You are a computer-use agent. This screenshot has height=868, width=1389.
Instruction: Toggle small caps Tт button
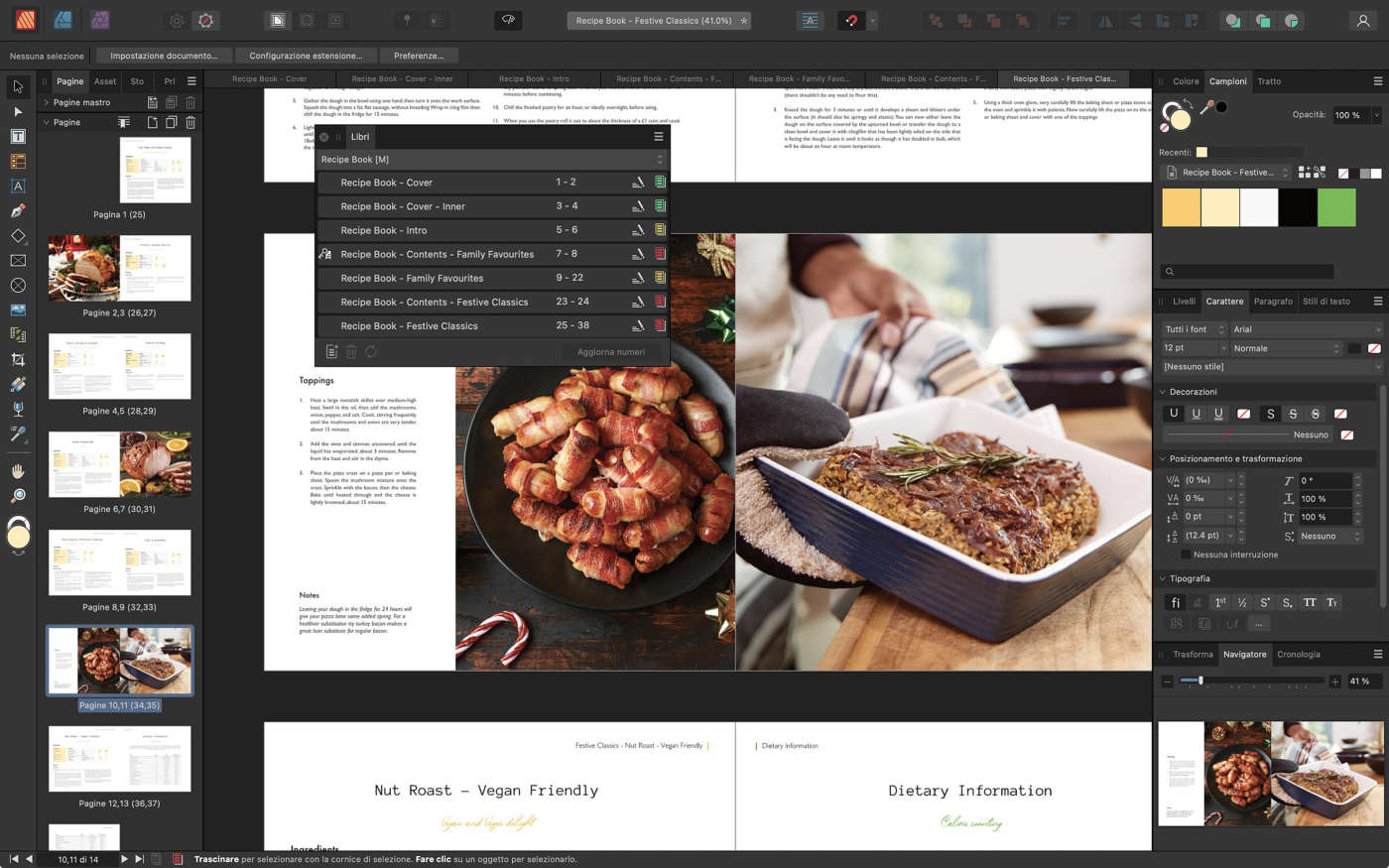pyautogui.click(x=1332, y=602)
